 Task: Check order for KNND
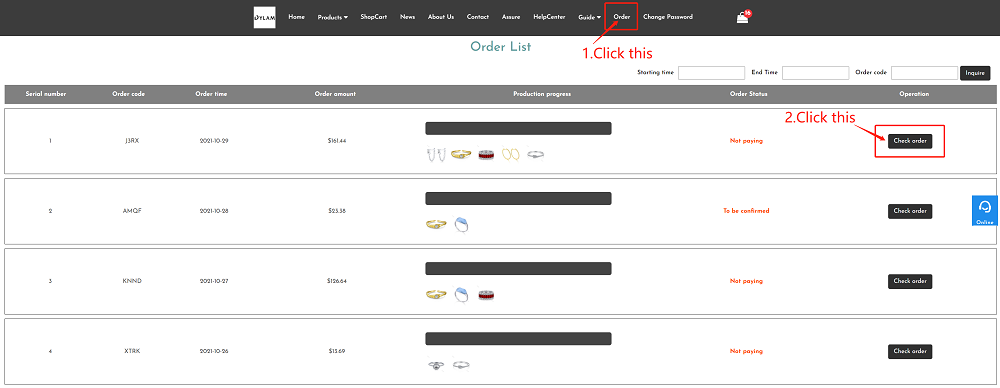point(910,281)
